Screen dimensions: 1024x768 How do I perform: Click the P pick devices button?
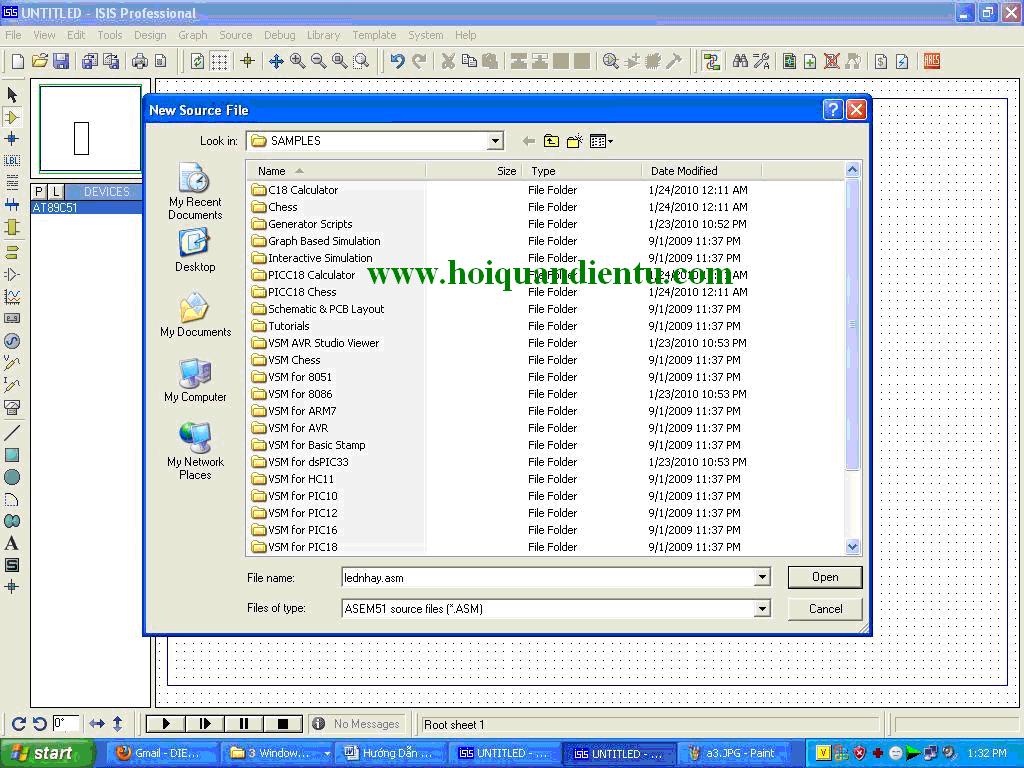pyautogui.click(x=39, y=191)
